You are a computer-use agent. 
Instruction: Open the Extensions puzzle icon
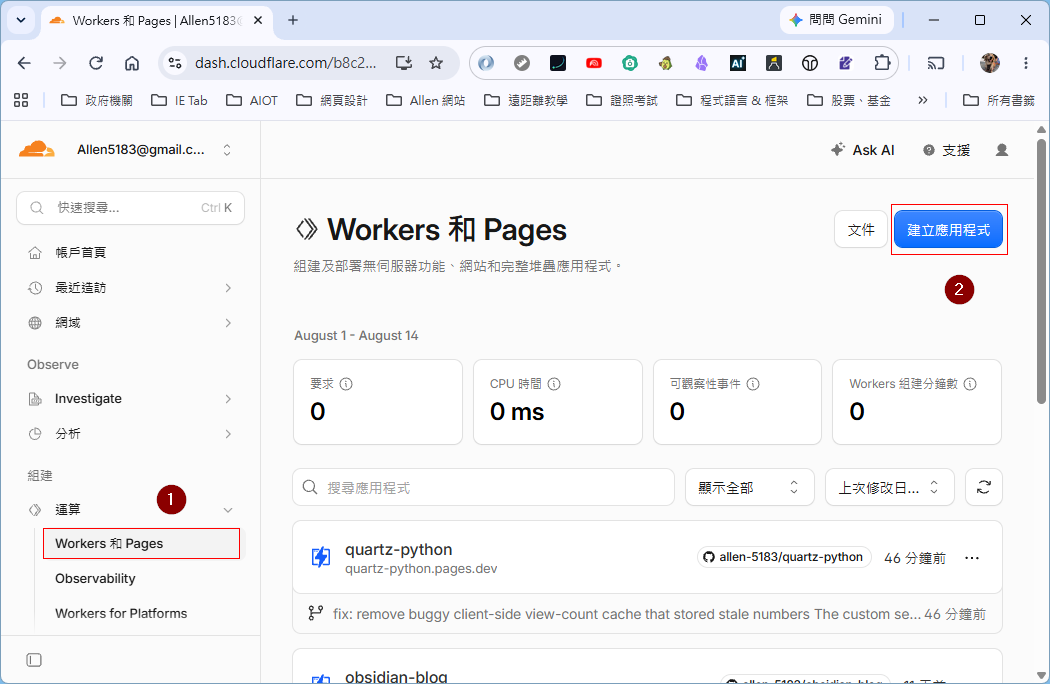tap(882, 63)
